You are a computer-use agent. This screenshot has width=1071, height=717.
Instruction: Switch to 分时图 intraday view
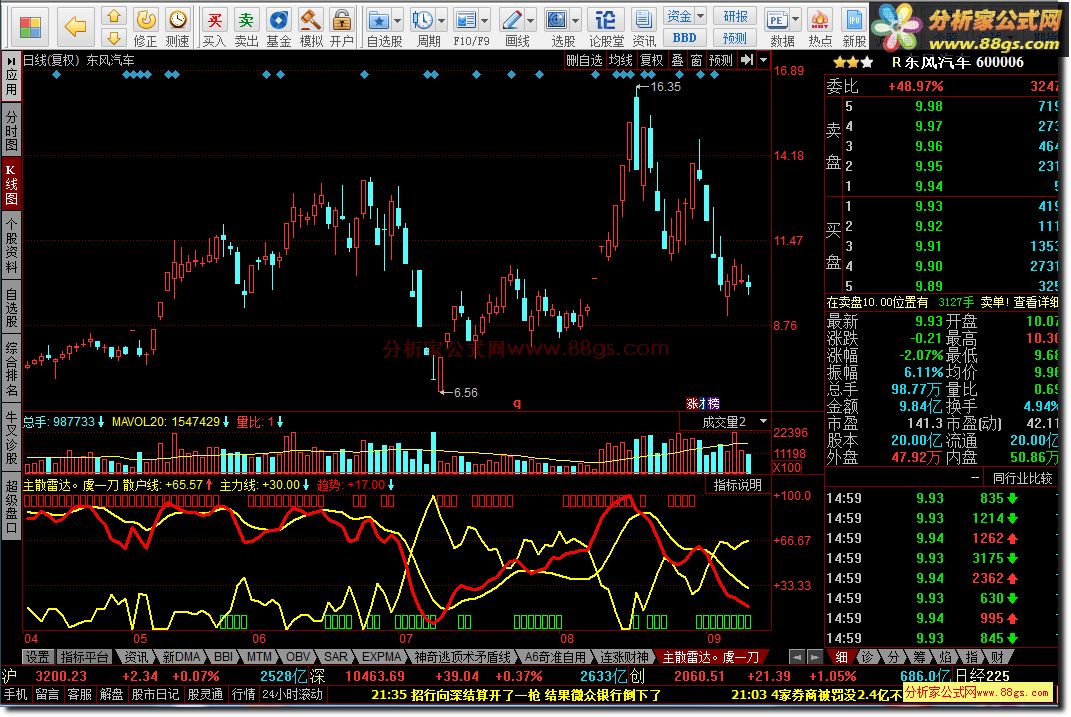pyautogui.click(x=11, y=128)
